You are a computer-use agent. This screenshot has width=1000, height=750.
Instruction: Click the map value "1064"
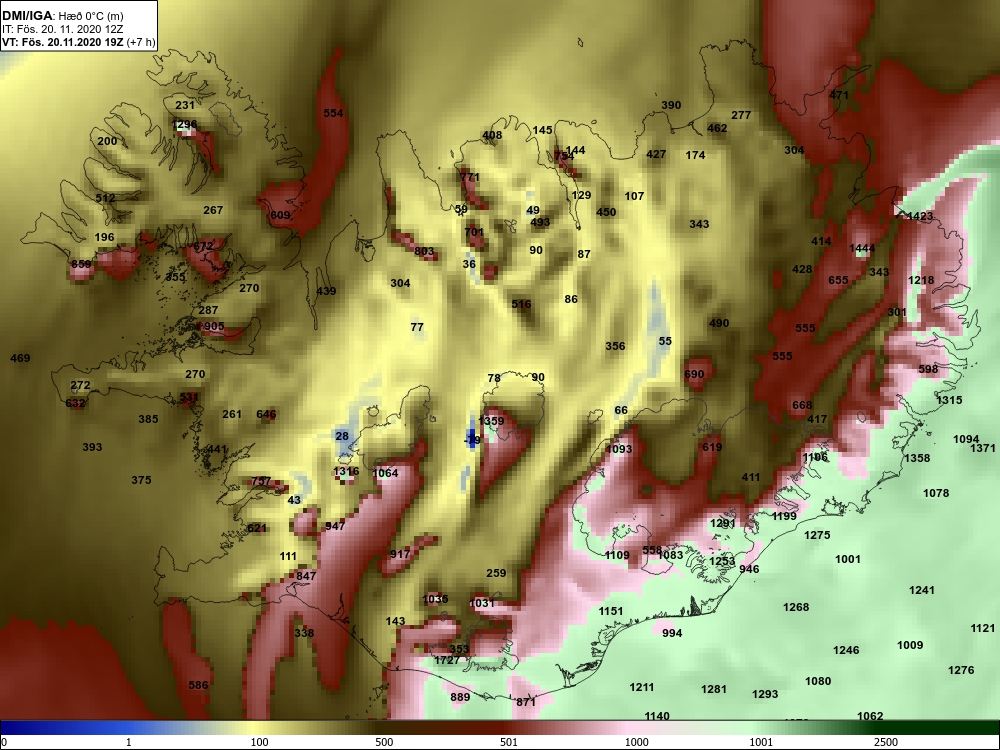[385, 473]
